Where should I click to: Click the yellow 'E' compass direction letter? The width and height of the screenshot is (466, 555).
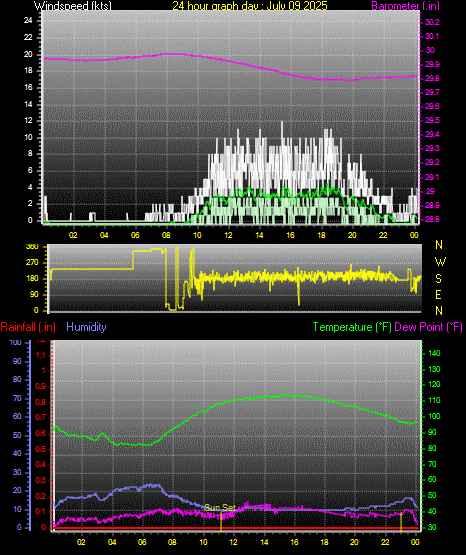[438, 294]
